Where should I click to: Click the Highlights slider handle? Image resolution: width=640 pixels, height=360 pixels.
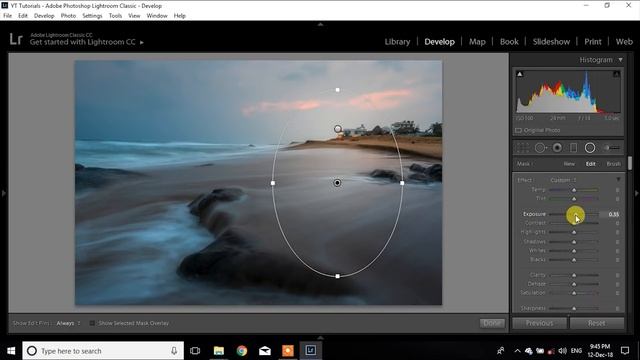coord(574,232)
